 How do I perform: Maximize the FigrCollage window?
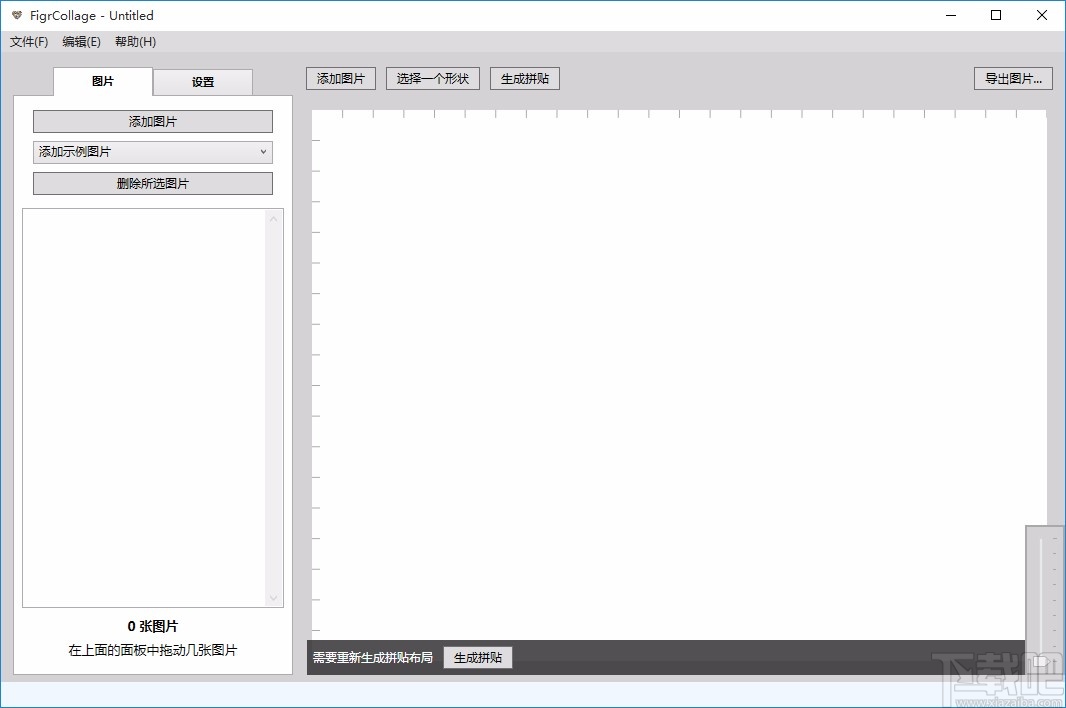(996, 15)
